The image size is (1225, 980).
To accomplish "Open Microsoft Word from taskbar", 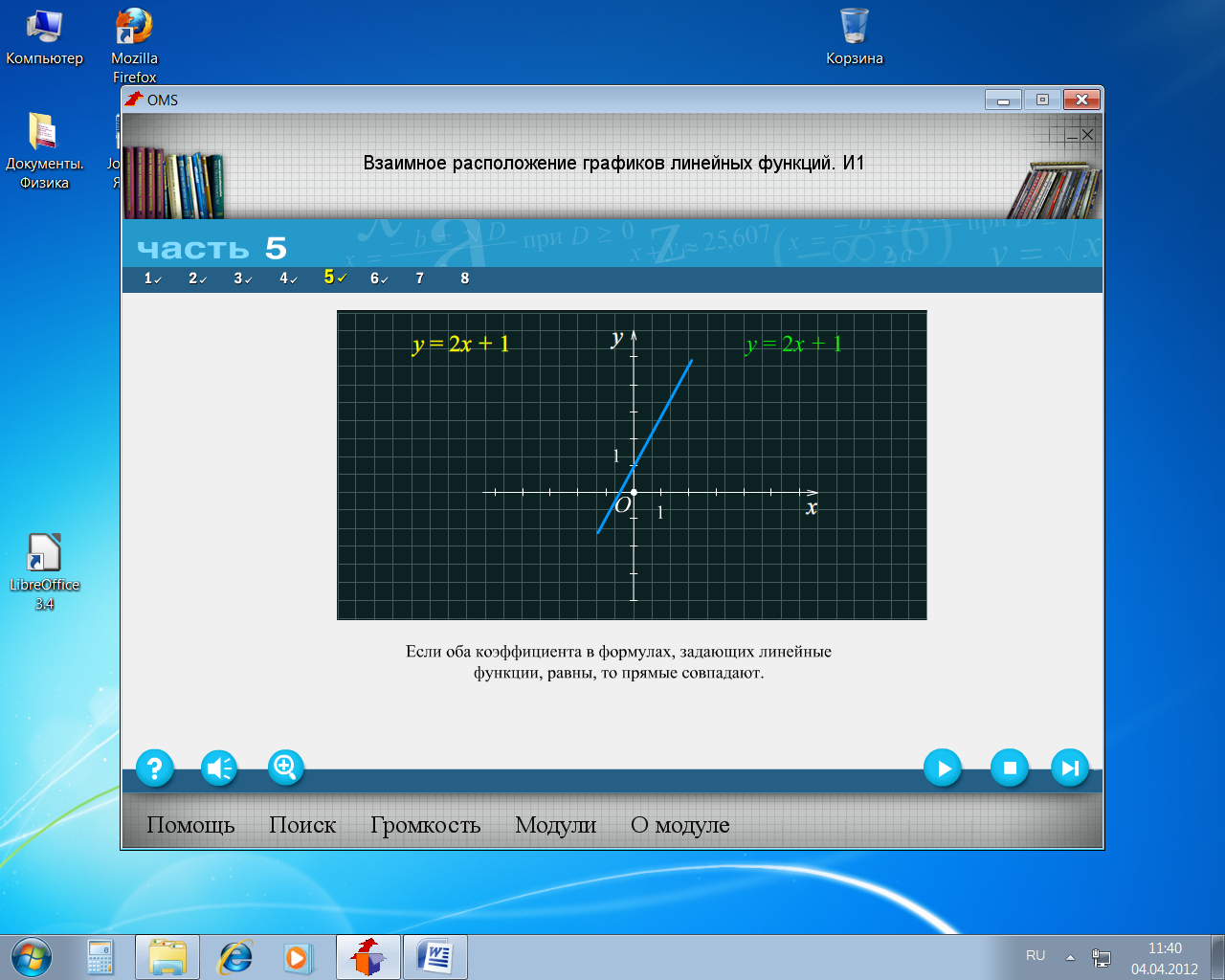I will tap(435, 957).
